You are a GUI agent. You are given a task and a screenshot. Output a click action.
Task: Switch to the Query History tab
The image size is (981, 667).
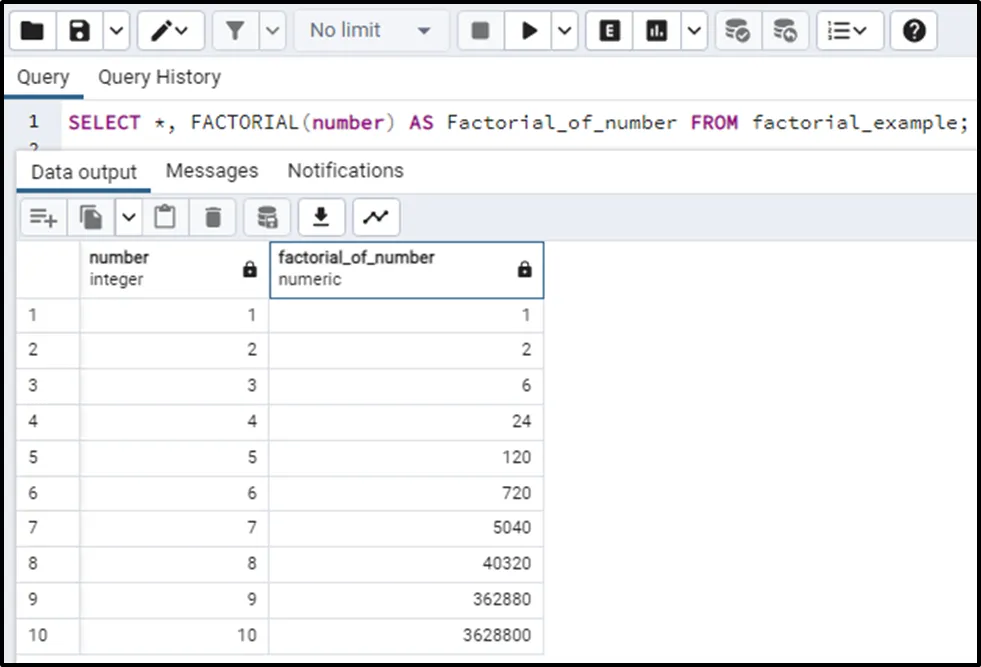pyautogui.click(x=159, y=77)
